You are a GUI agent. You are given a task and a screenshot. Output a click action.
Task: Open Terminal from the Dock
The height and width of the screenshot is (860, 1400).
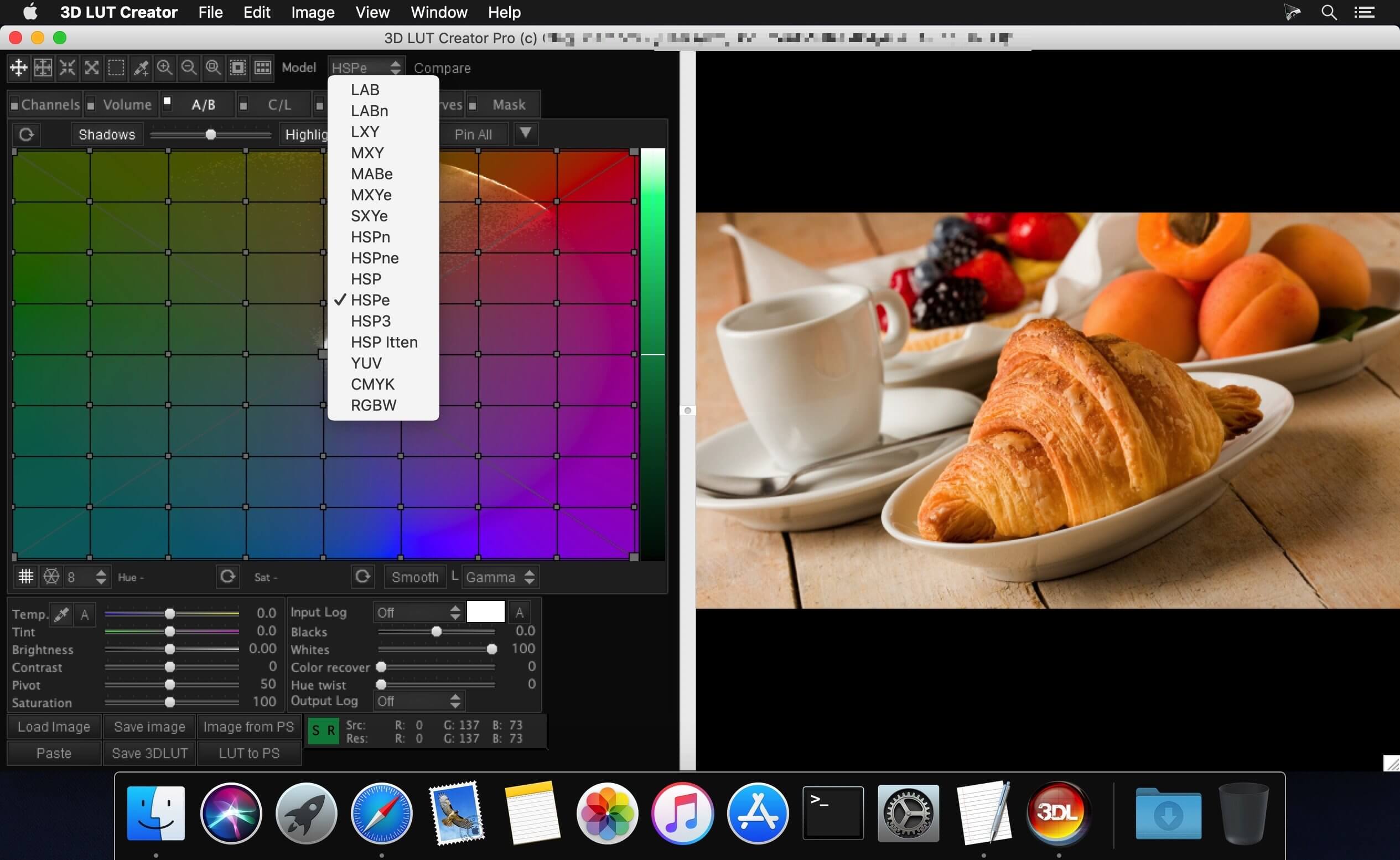[x=832, y=812]
